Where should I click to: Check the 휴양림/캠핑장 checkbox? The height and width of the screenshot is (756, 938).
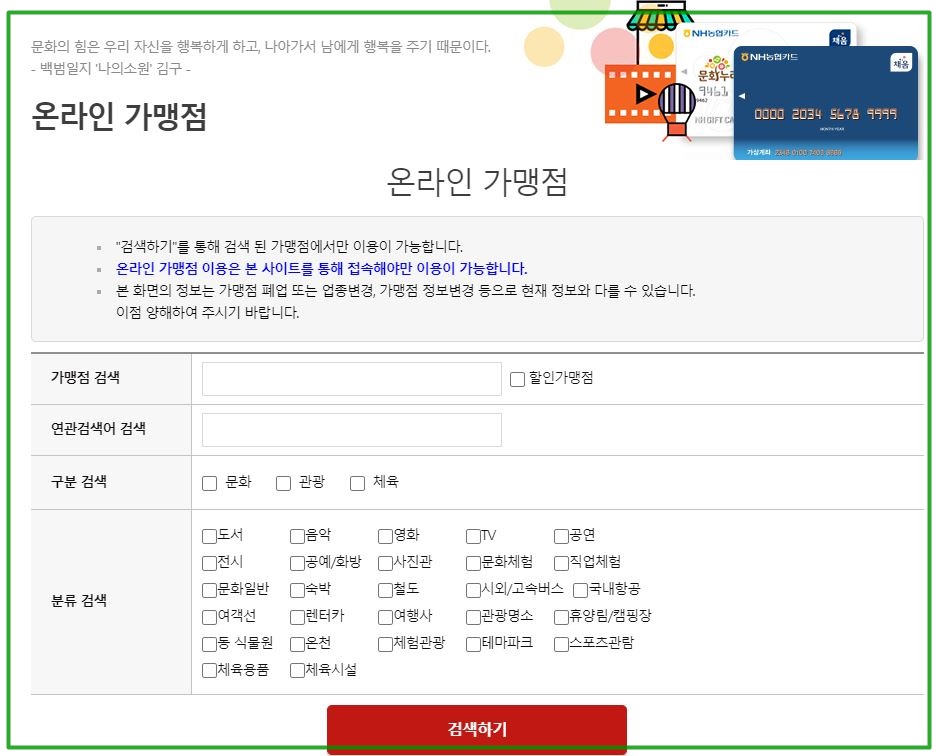tap(558, 617)
